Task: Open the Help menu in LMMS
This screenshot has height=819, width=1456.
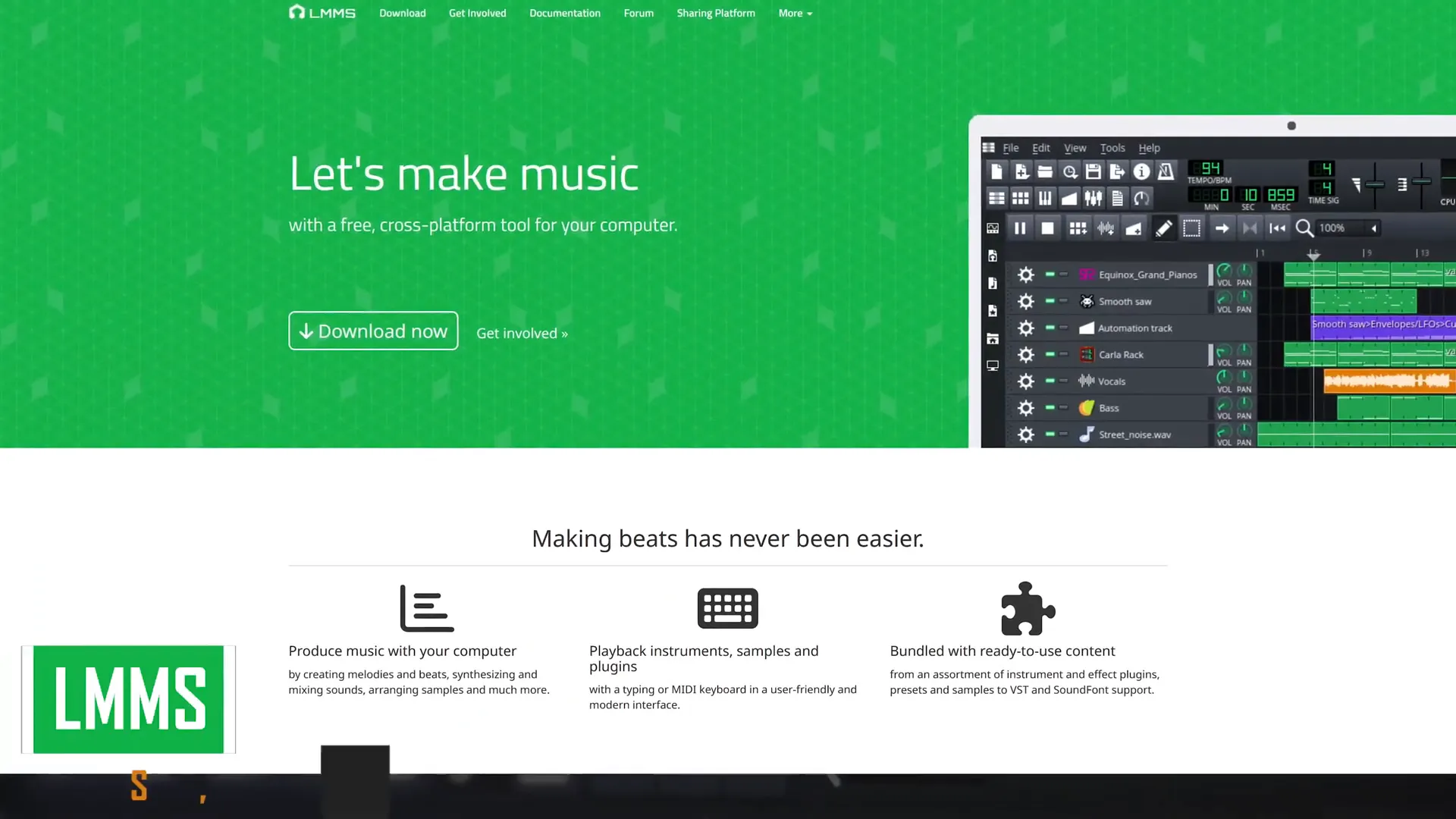Action: (1149, 148)
